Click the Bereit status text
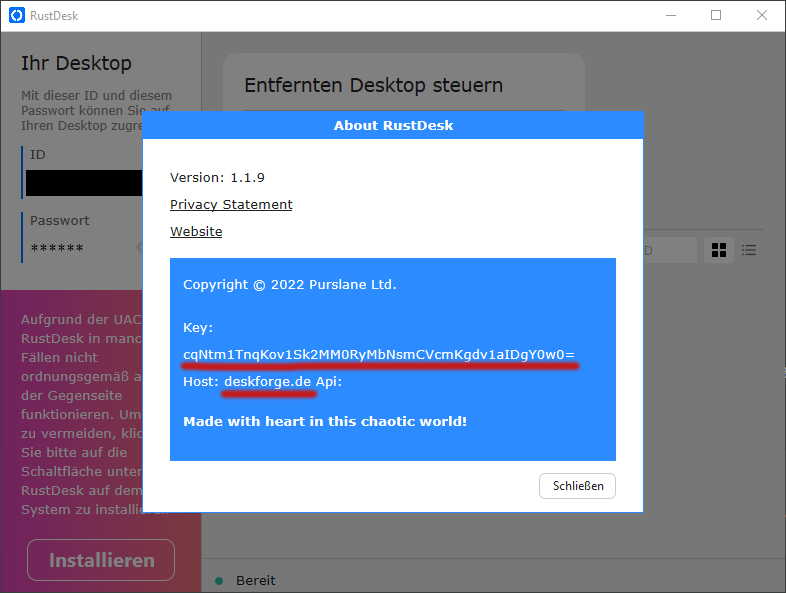Screen dimensions: 786x593 [256, 580]
